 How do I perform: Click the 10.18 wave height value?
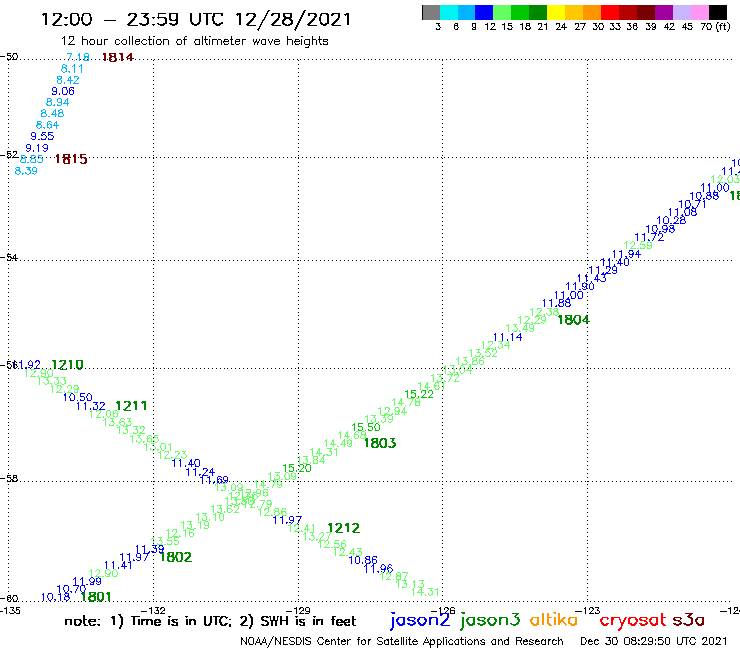(x=56, y=597)
